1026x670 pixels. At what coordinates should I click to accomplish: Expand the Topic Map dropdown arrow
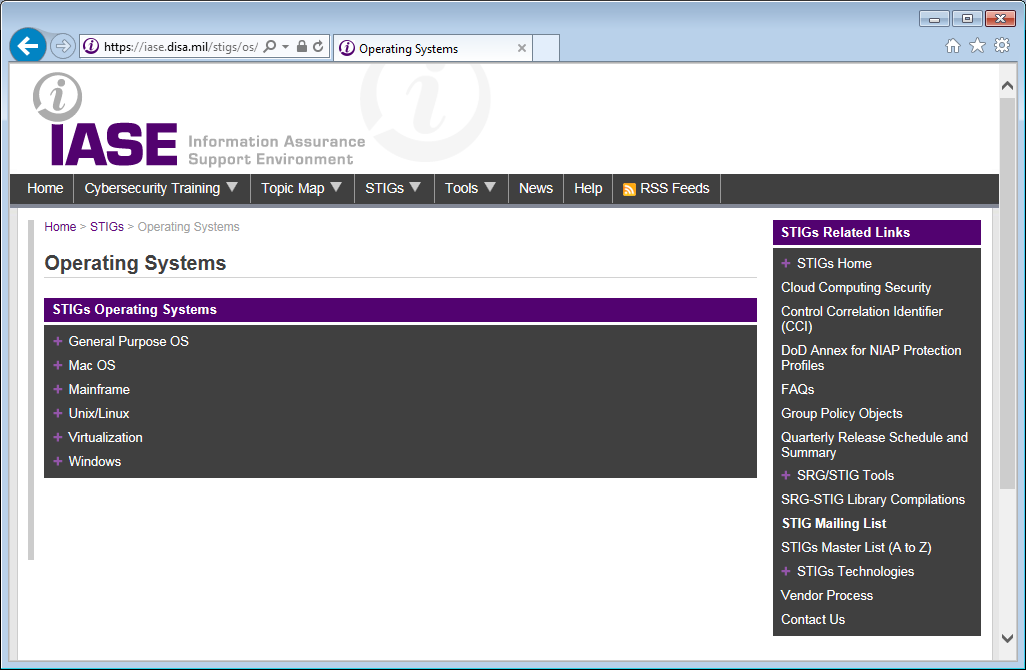pyautogui.click(x=336, y=187)
